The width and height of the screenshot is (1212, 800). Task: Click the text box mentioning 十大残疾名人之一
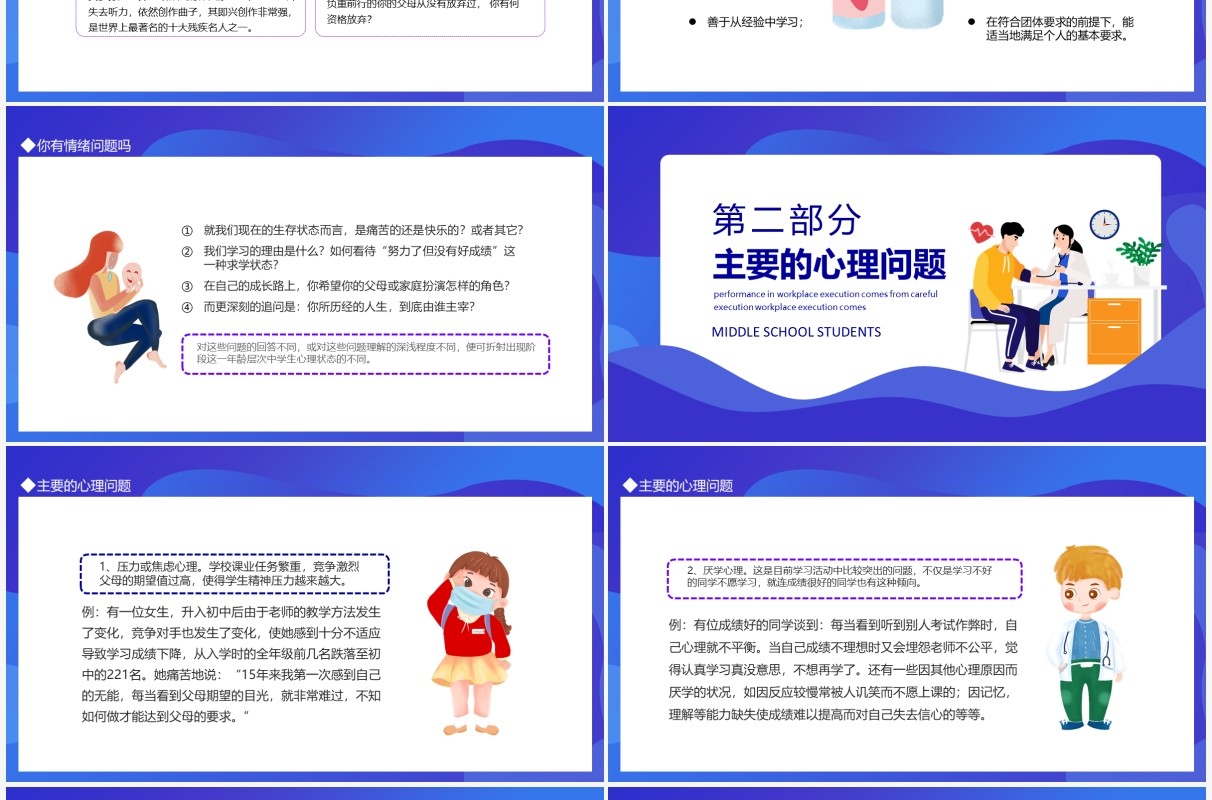point(191,18)
